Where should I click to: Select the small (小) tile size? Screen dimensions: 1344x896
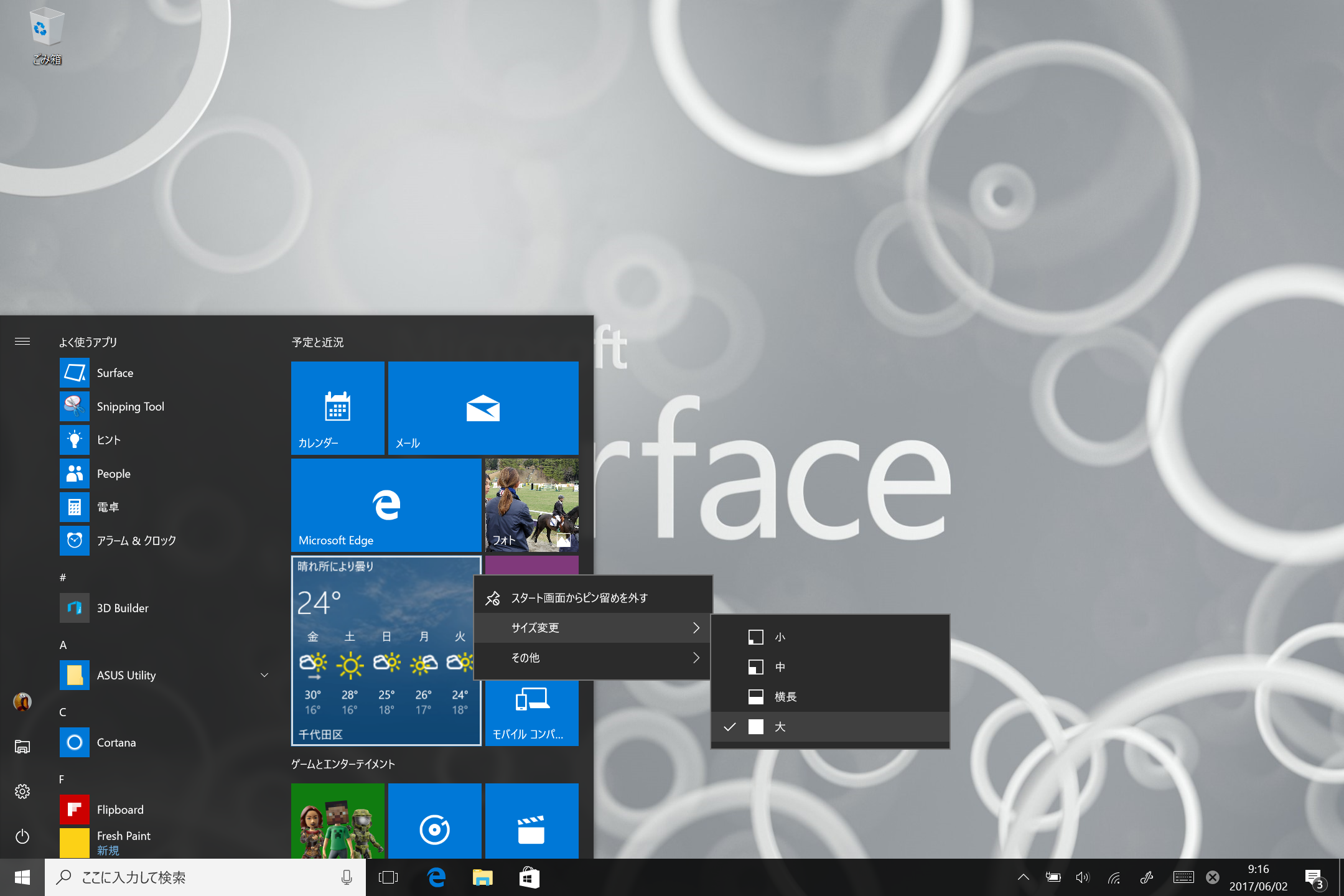[x=780, y=637]
